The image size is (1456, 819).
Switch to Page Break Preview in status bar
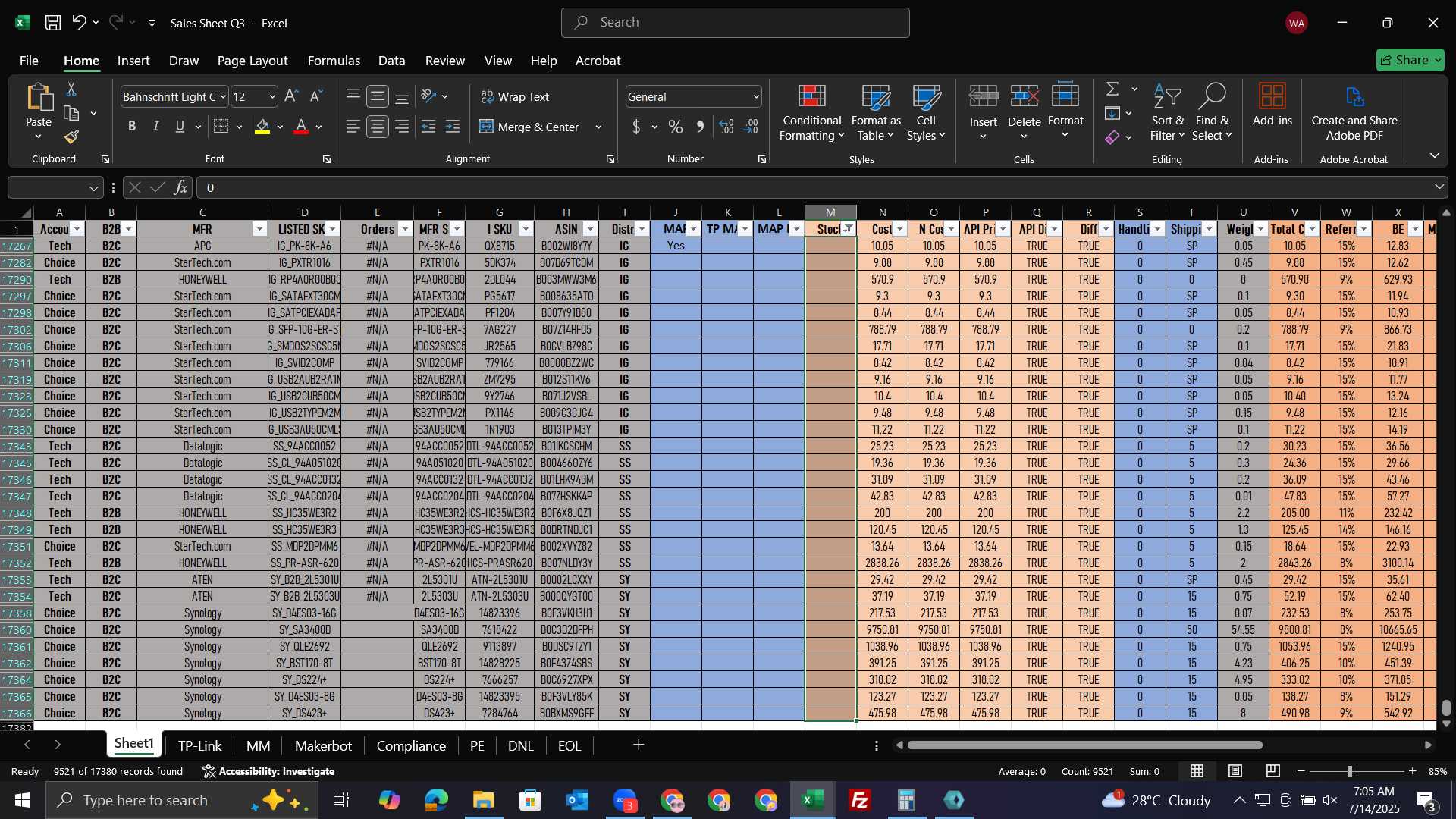1273,771
